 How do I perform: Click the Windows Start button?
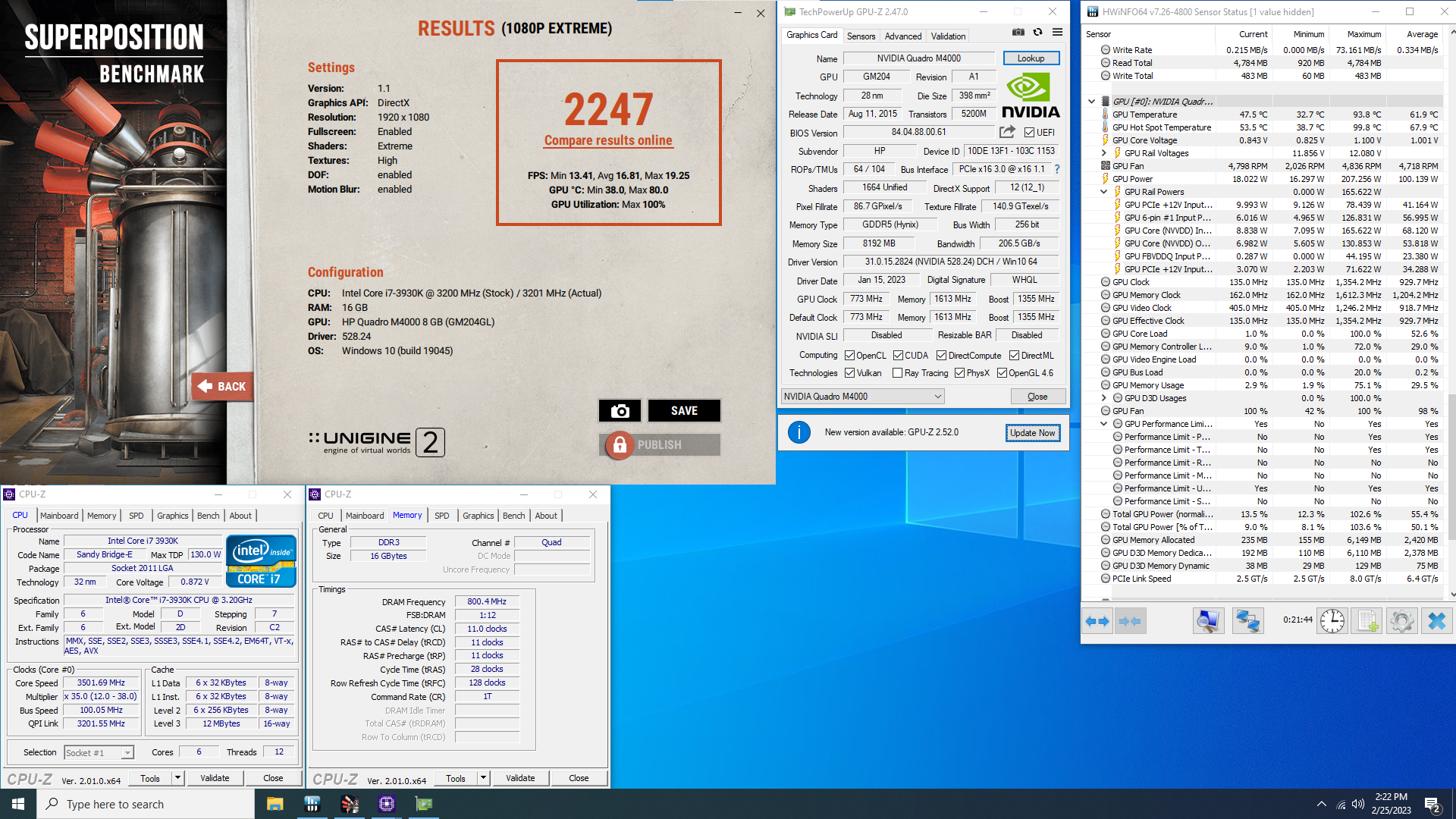click(18, 804)
